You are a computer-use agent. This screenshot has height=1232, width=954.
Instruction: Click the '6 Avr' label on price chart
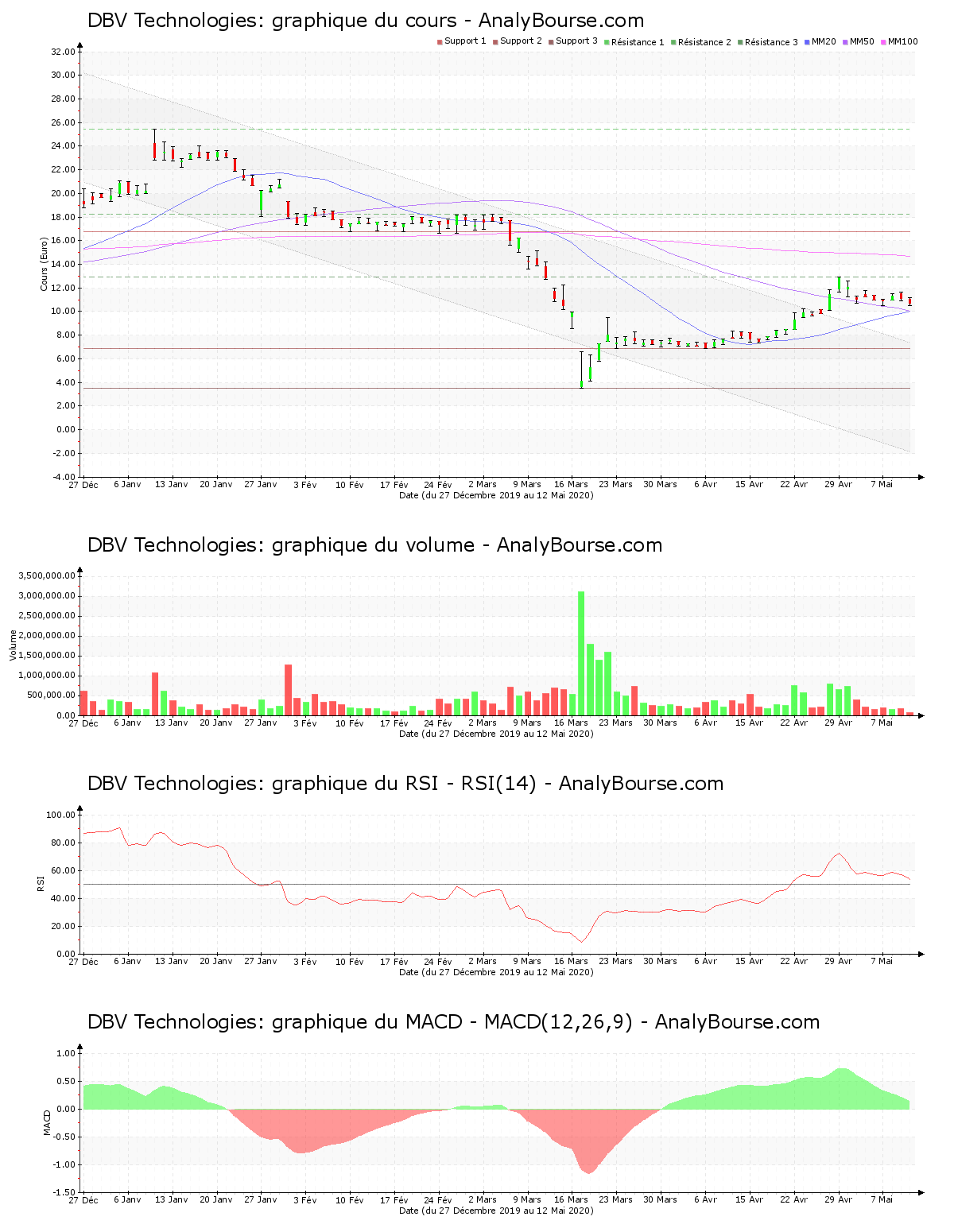coord(705,484)
